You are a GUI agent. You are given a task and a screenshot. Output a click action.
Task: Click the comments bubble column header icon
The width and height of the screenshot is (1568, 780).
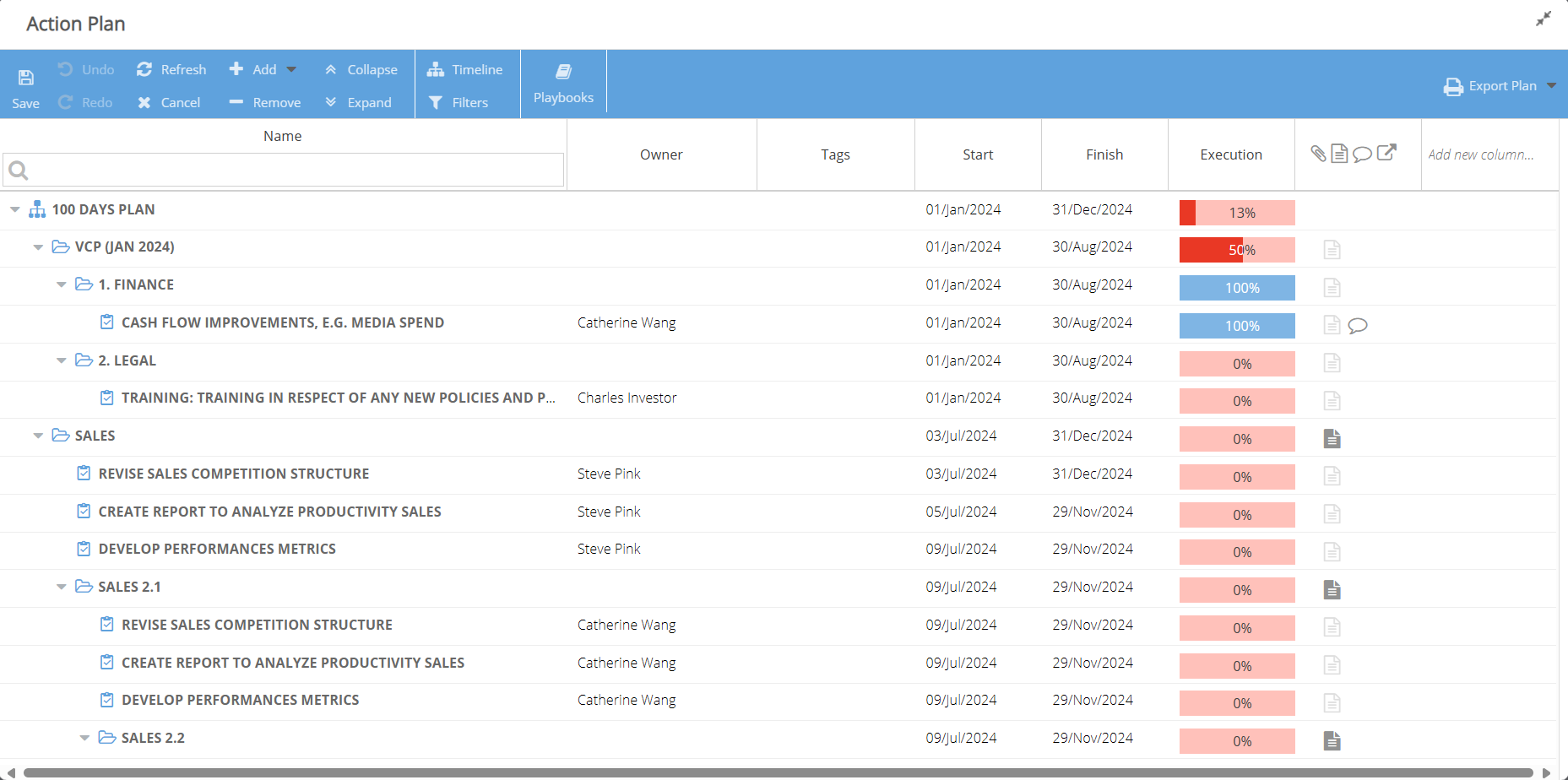[x=1362, y=154]
